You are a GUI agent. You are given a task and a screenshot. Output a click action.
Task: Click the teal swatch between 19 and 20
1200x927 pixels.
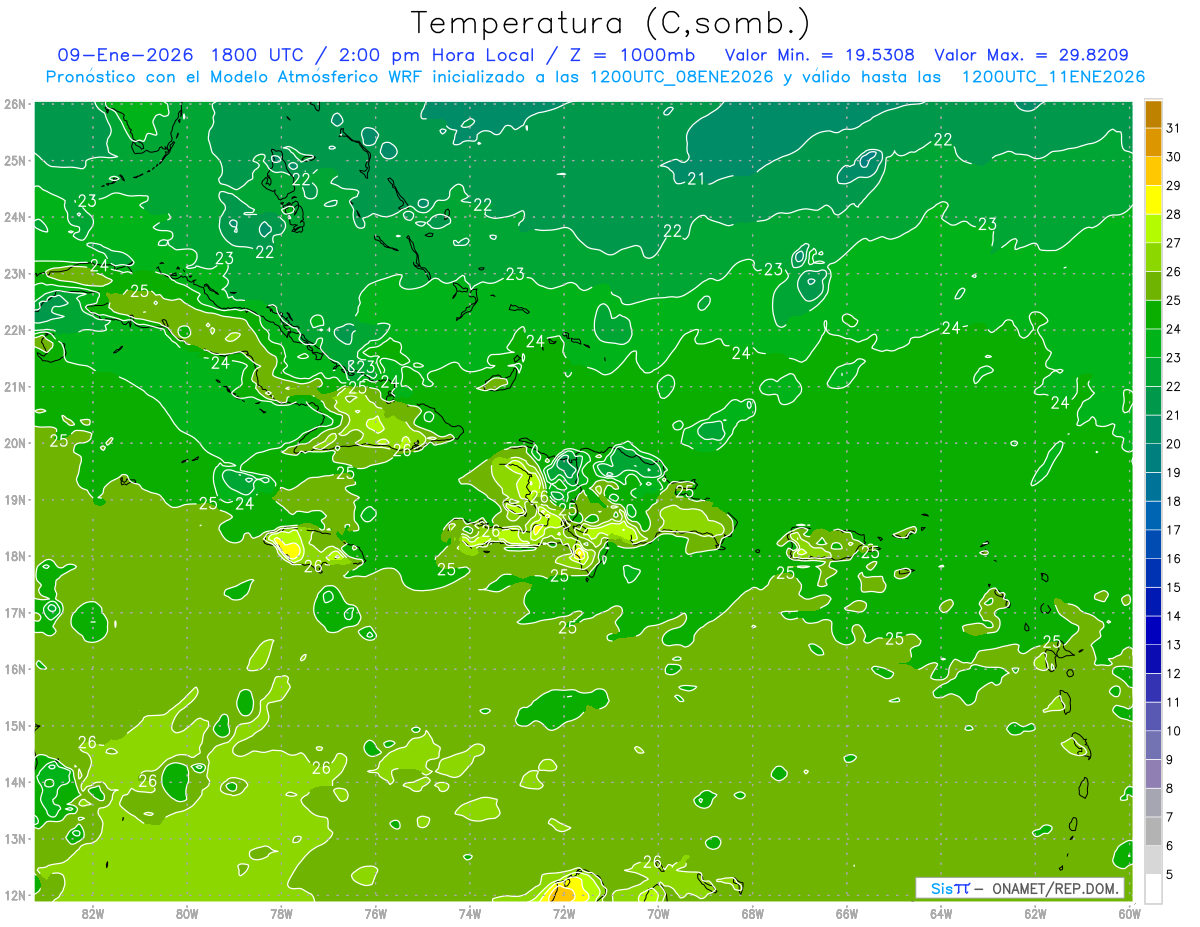(x=1153, y=458)
